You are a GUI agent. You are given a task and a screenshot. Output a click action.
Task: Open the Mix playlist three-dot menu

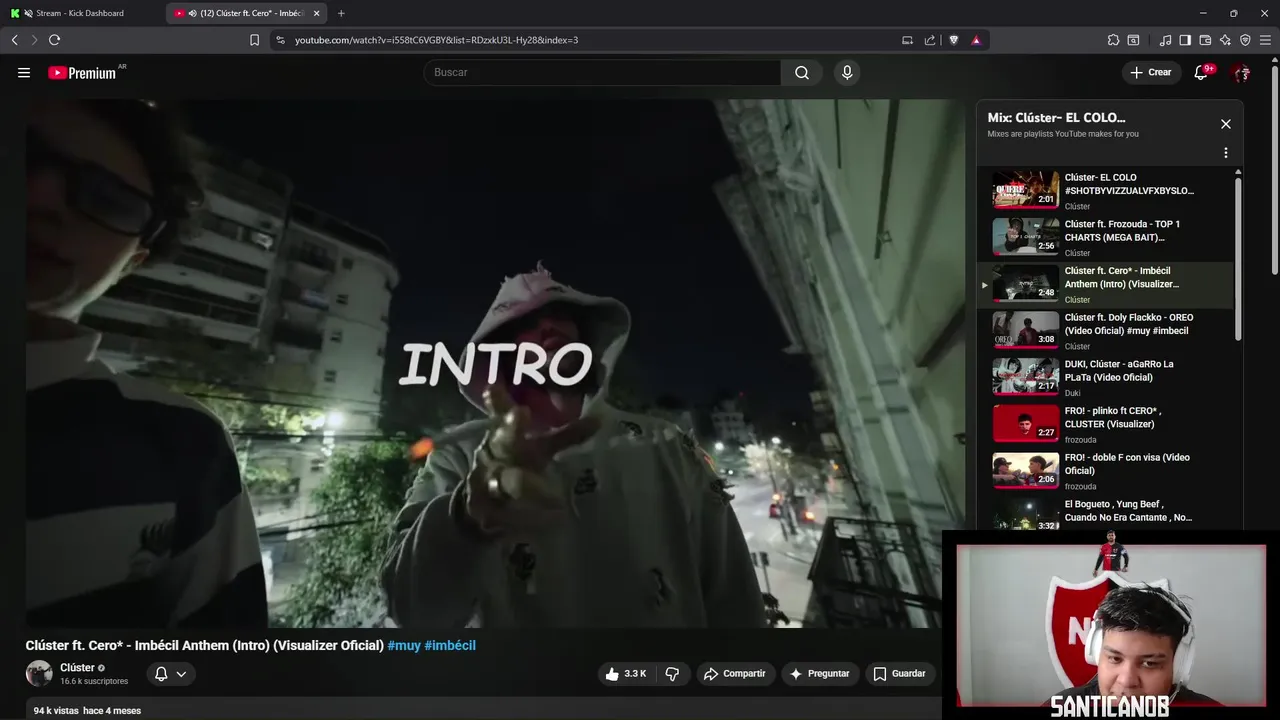coord(1226,153)
